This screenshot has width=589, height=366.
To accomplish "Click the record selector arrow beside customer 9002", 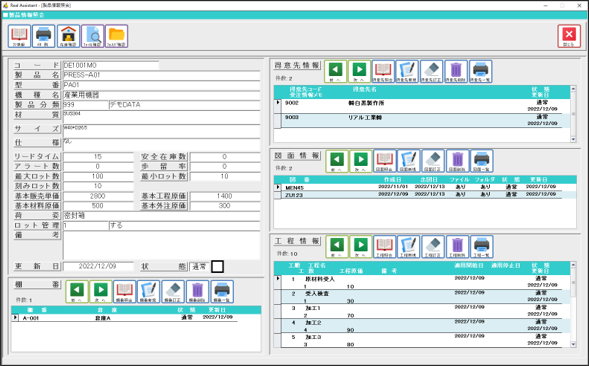I will coord(278,103).
